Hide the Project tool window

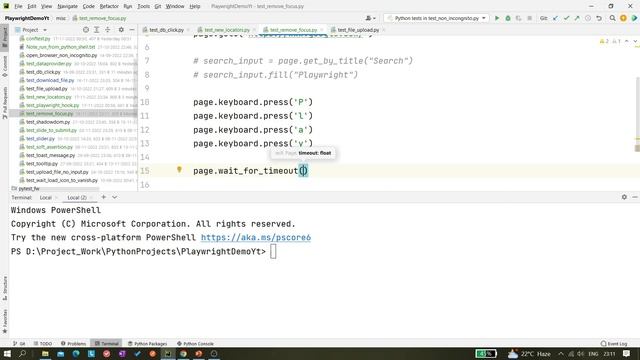132,30
